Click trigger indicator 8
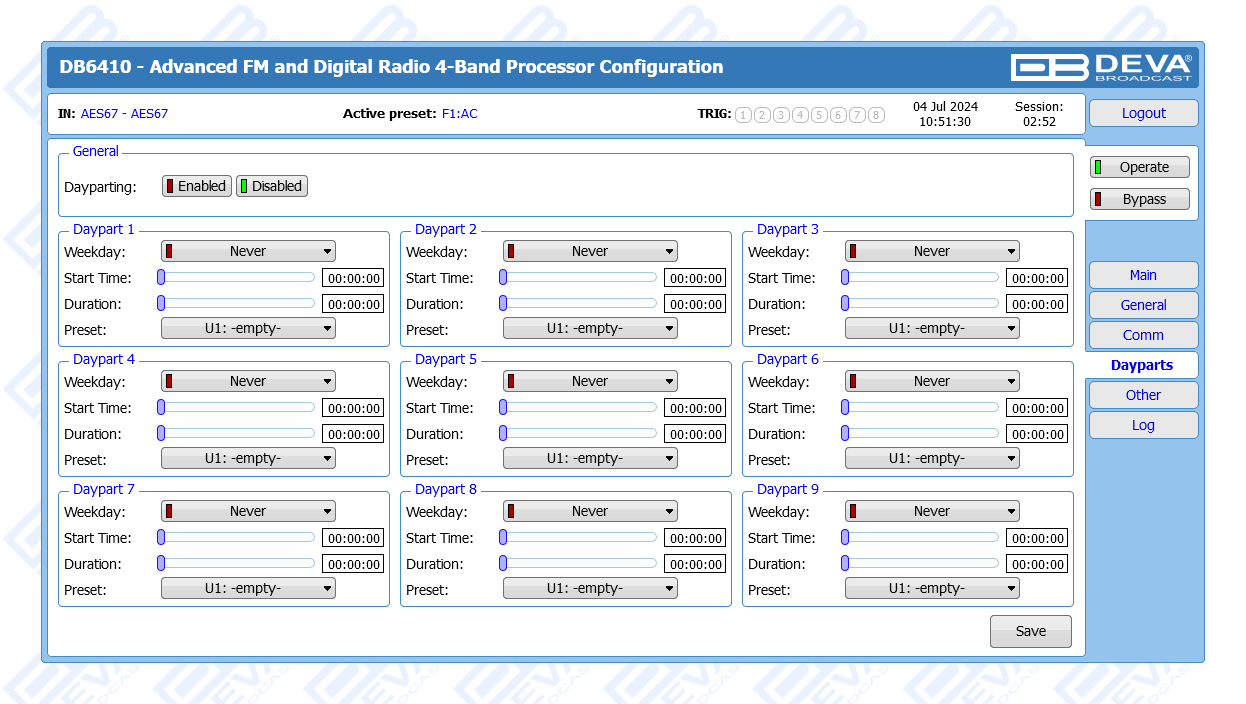 (x=876, y=115)
